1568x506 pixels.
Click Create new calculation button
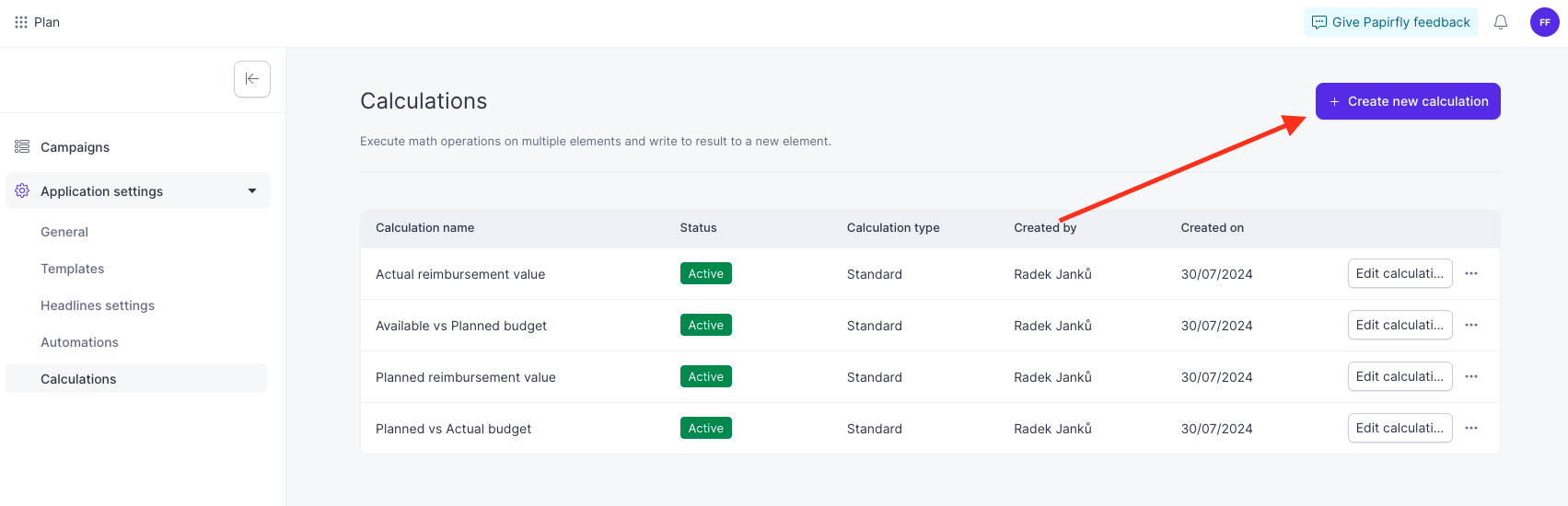[1408, 101]
